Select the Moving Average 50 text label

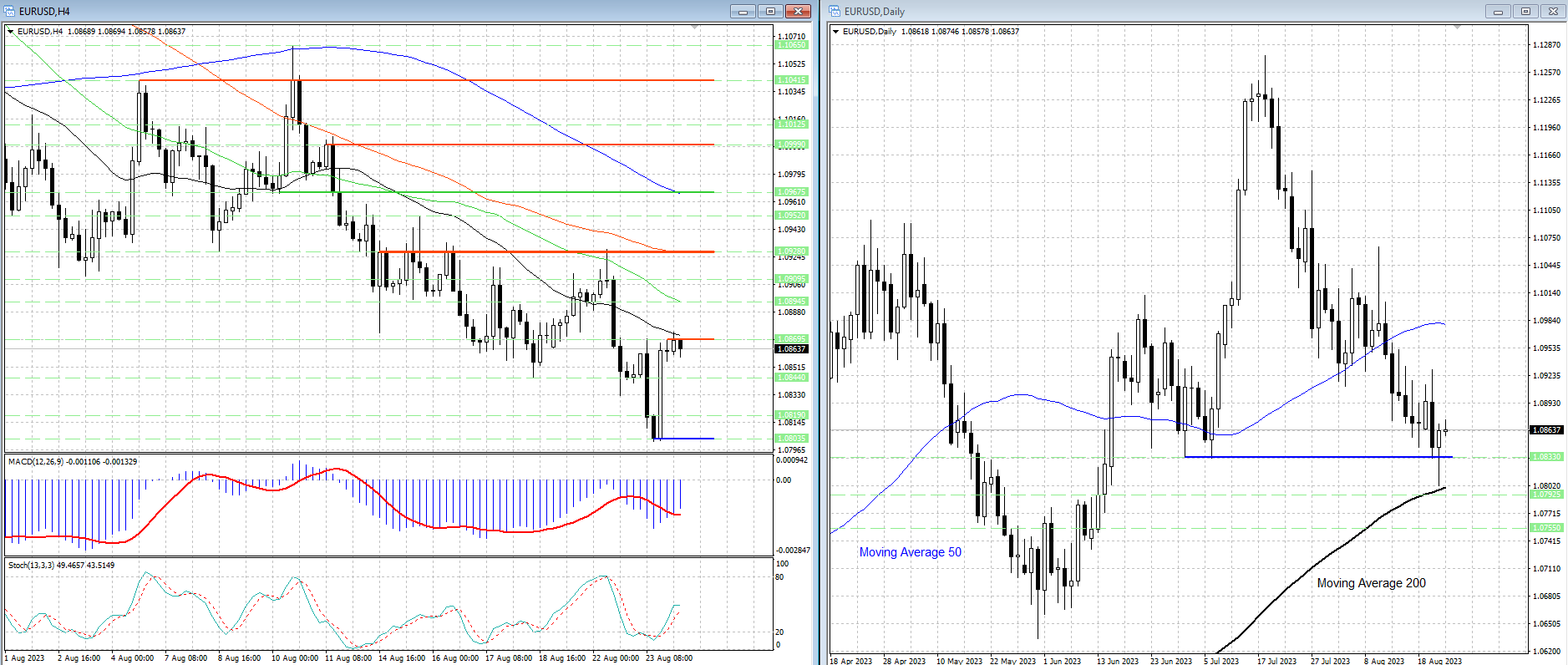910,552
